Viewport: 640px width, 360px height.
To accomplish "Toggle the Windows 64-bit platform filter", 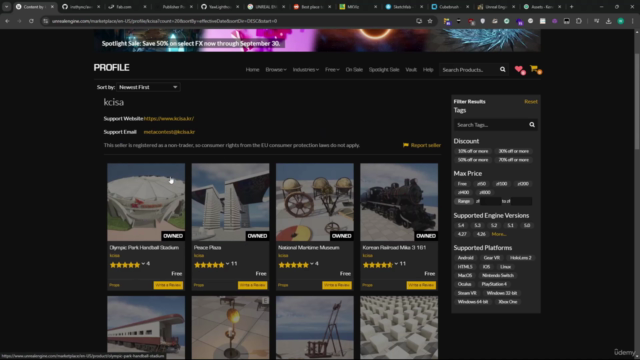I will click(x=473, y=302).
